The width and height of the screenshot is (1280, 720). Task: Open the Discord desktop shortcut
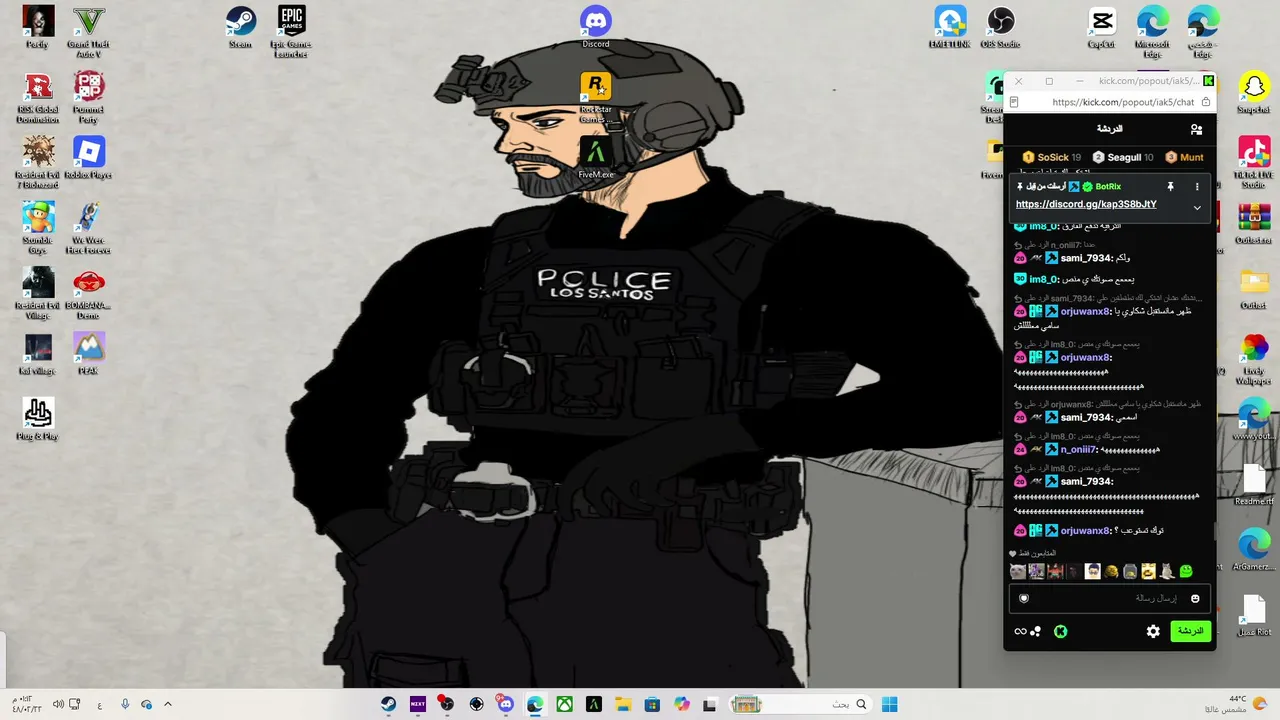(595, 27)
